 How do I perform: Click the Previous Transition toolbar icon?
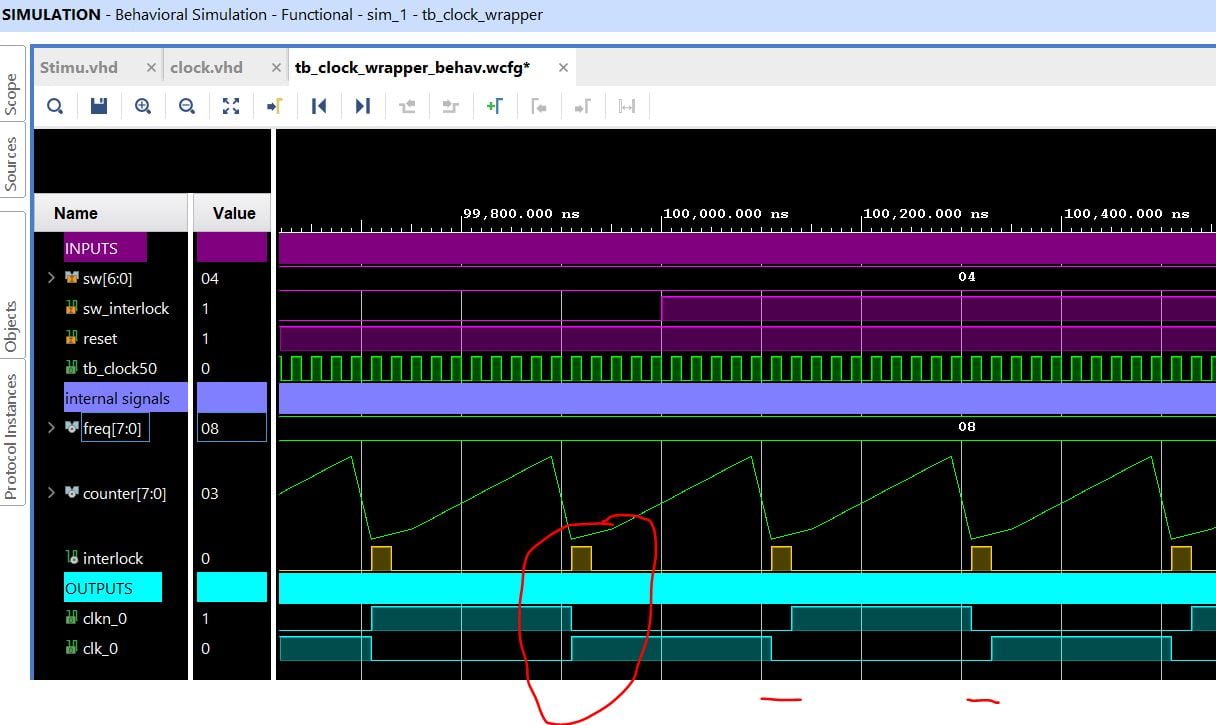(407, 105)
